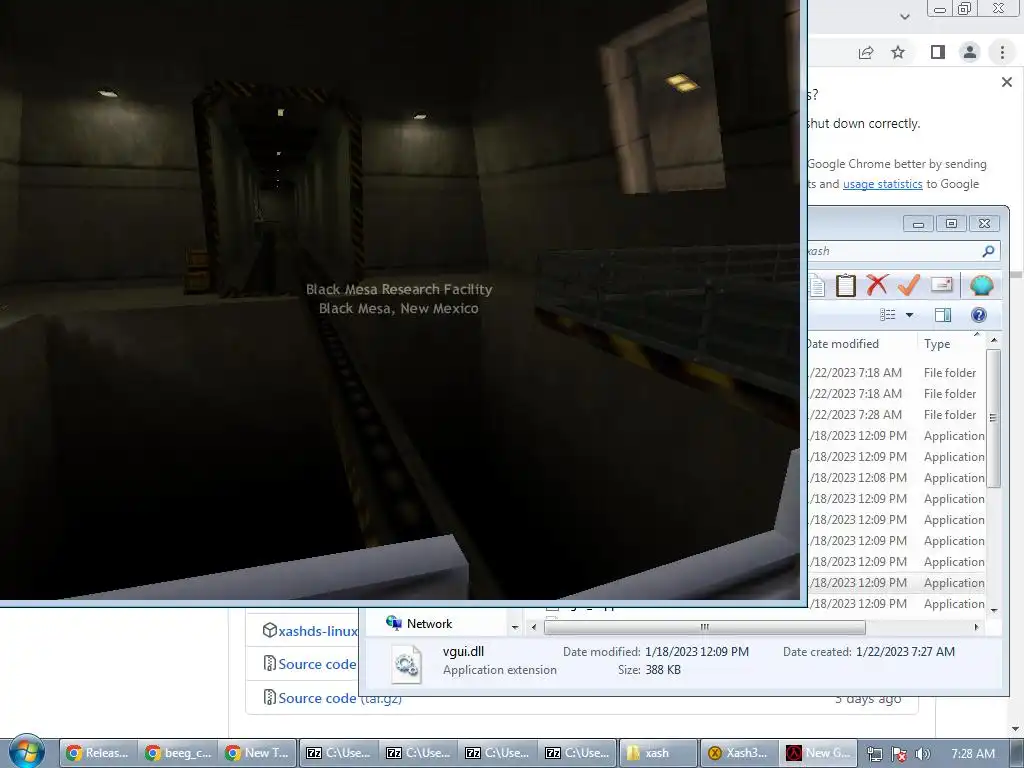Click the 7:28 AM taskbar clock
This screenshot has width=1024, height=768.
click(x=972, y=754)
